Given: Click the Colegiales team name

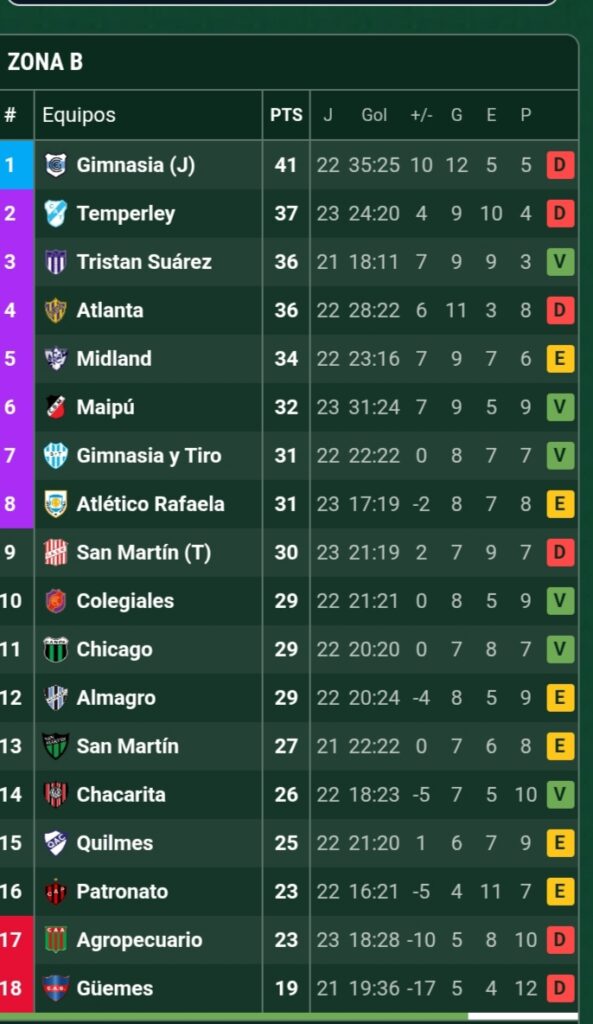Looking at the screenshot, I should click(x=125, y=601).
